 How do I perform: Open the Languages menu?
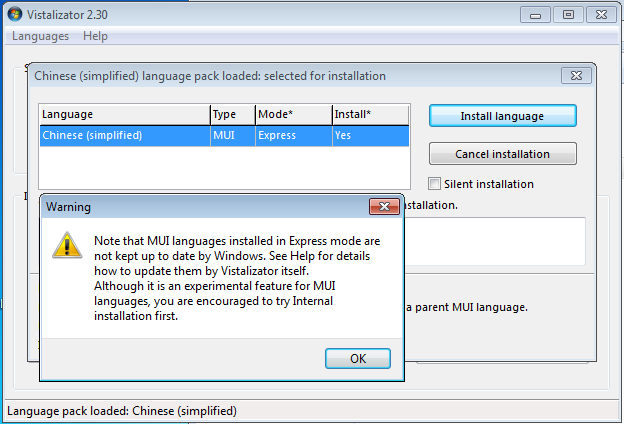point(40,36)
